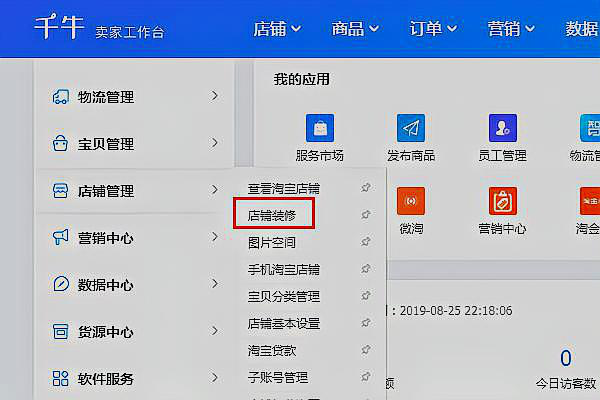Select 子账号管理 in submenu
Screen dimensions: 600x400
click(x=278, y=377)
